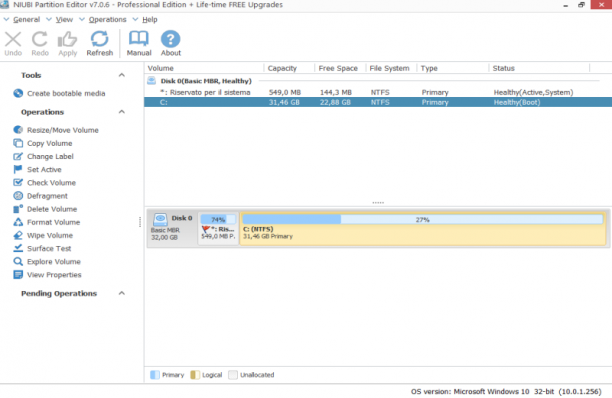
Task: Click the Disk 0(Basic MBR, Healthy) group row
Action: pos(378,81)
